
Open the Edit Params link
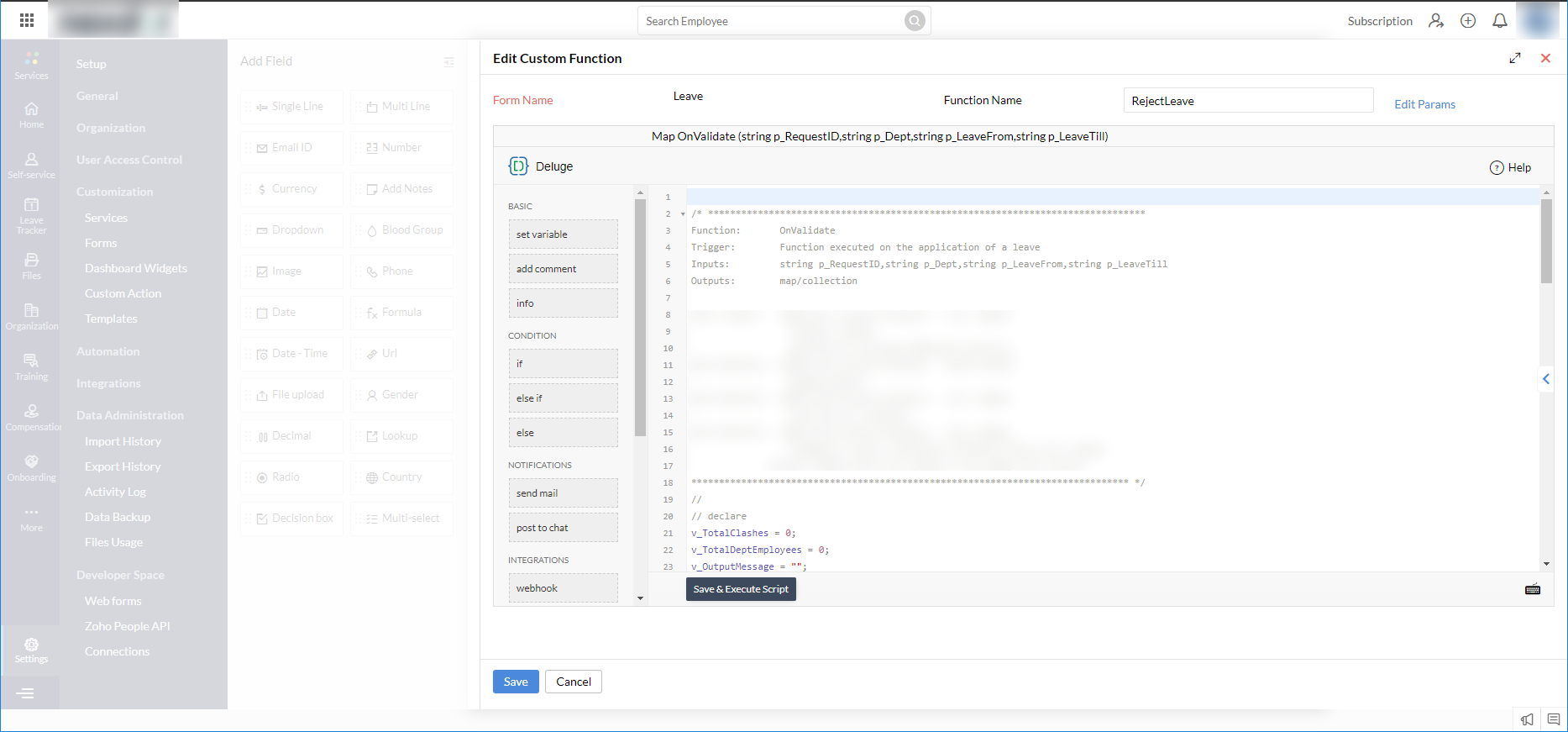click(x=1424, y=104)
